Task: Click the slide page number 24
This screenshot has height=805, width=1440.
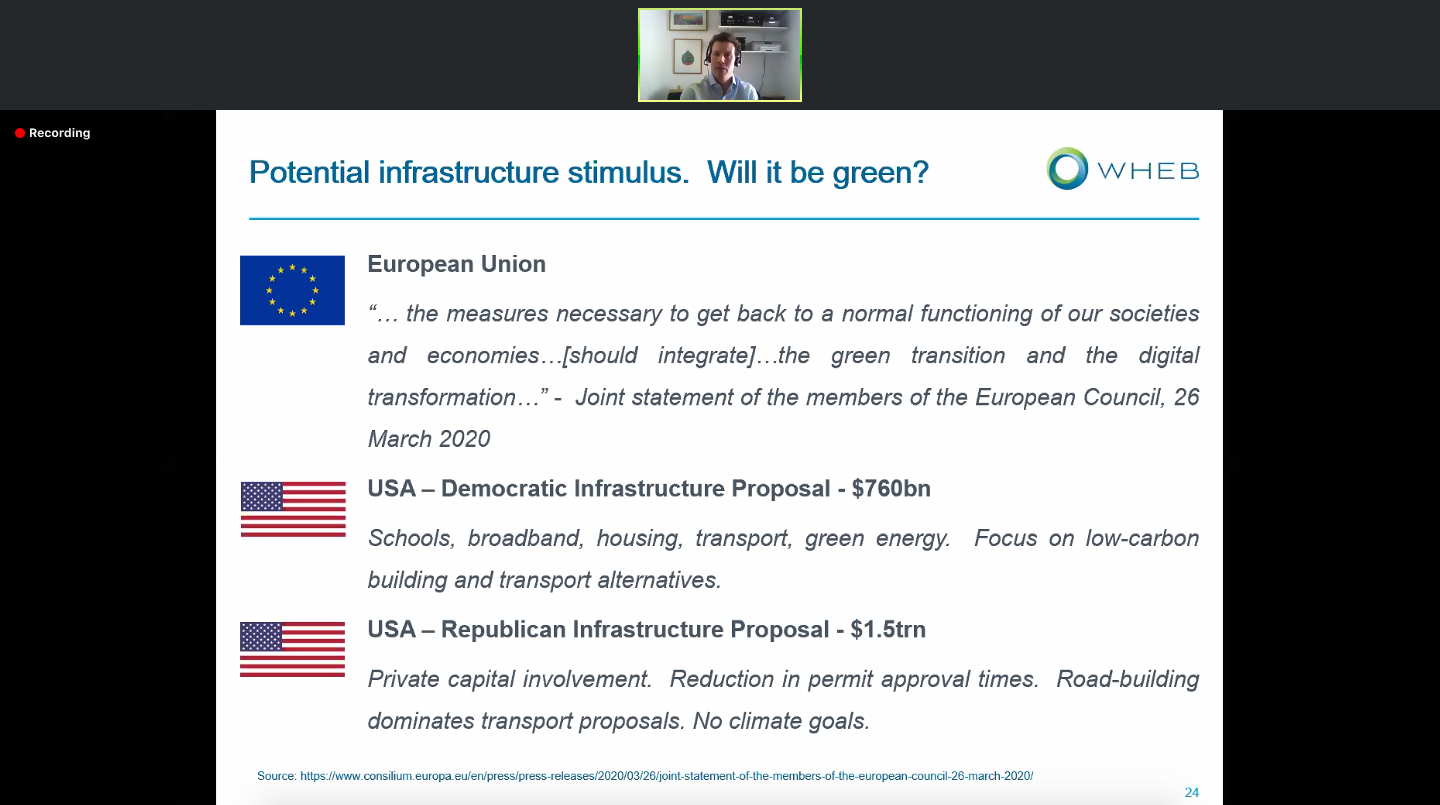Action: tap(1191, 793)
